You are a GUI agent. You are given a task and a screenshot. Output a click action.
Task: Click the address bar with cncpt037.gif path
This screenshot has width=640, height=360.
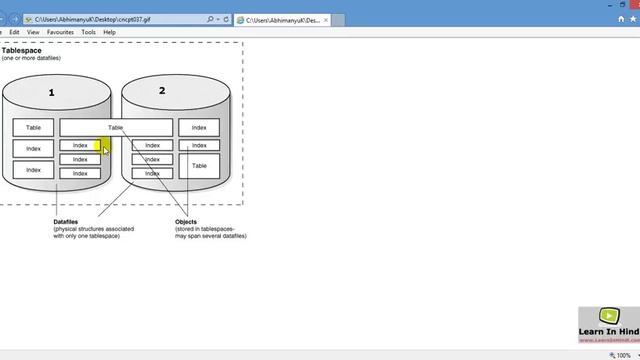[127, 19]
